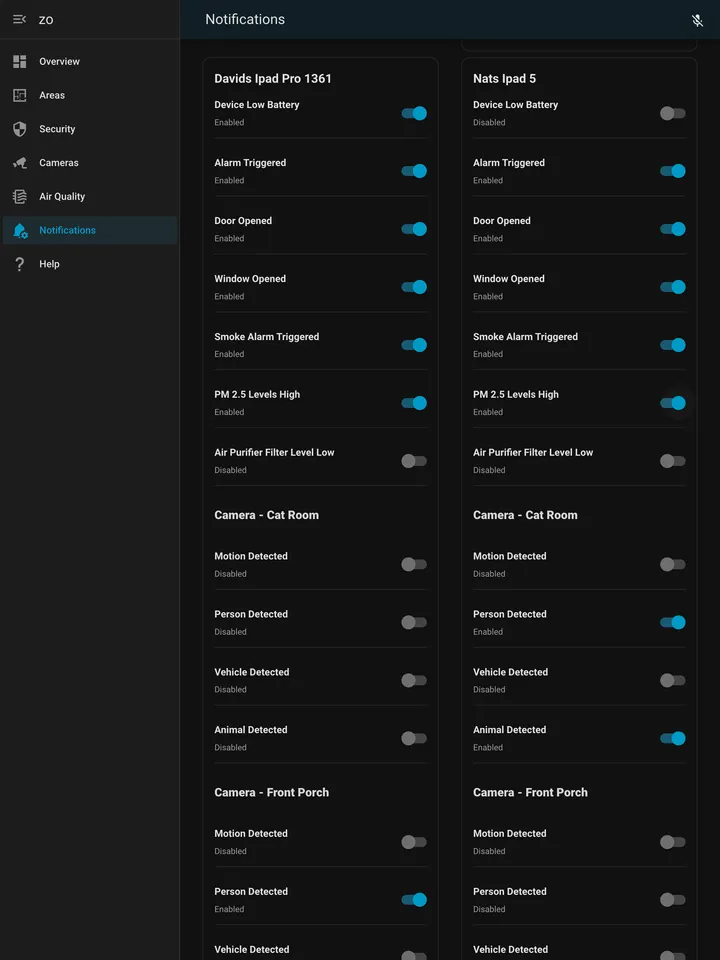Toggle Door Opened on Davids Ipad Pro
Image resolution: width=720 pixels, height=960 pixels.
click(414, 229)
